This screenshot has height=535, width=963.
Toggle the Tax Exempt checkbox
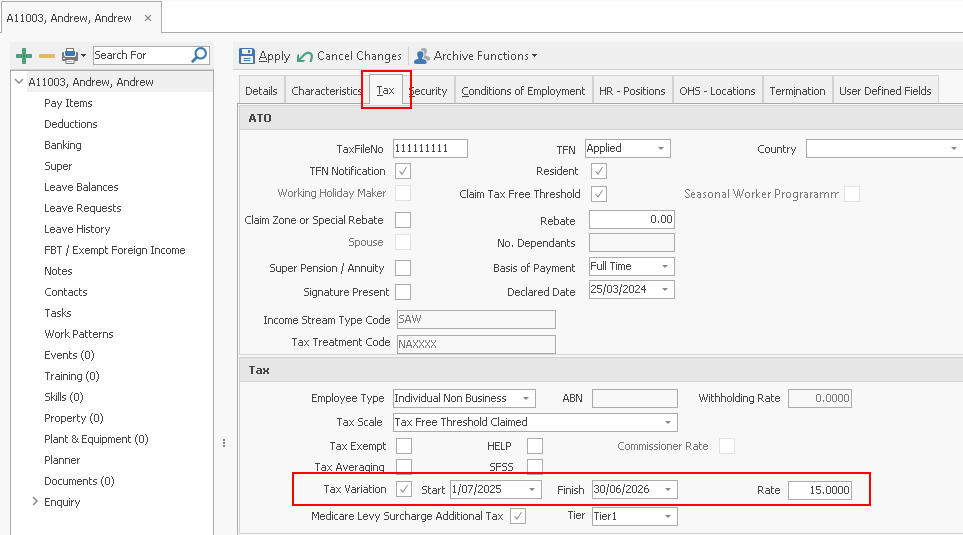(404, 446)
